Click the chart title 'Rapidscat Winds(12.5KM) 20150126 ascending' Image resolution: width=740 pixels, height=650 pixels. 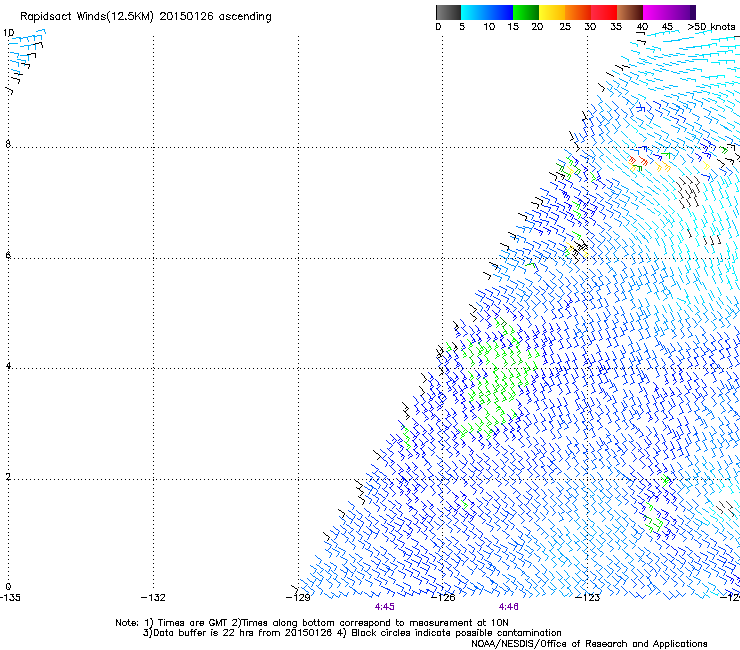pyautogui.click(x=145, y=17)
